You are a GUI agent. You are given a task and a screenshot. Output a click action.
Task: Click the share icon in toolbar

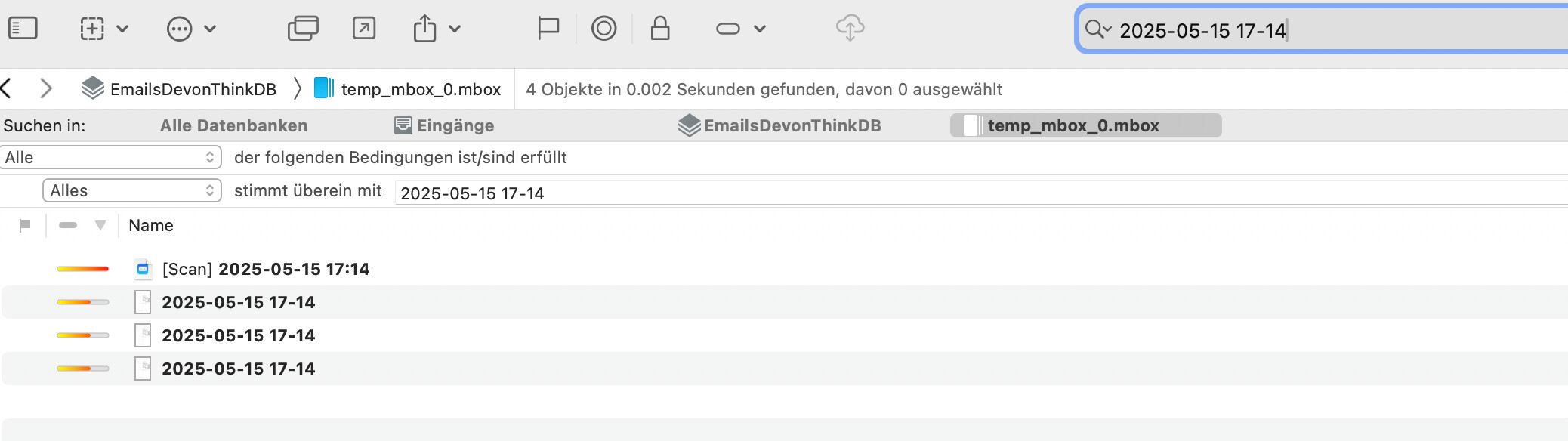click(425, 29)
